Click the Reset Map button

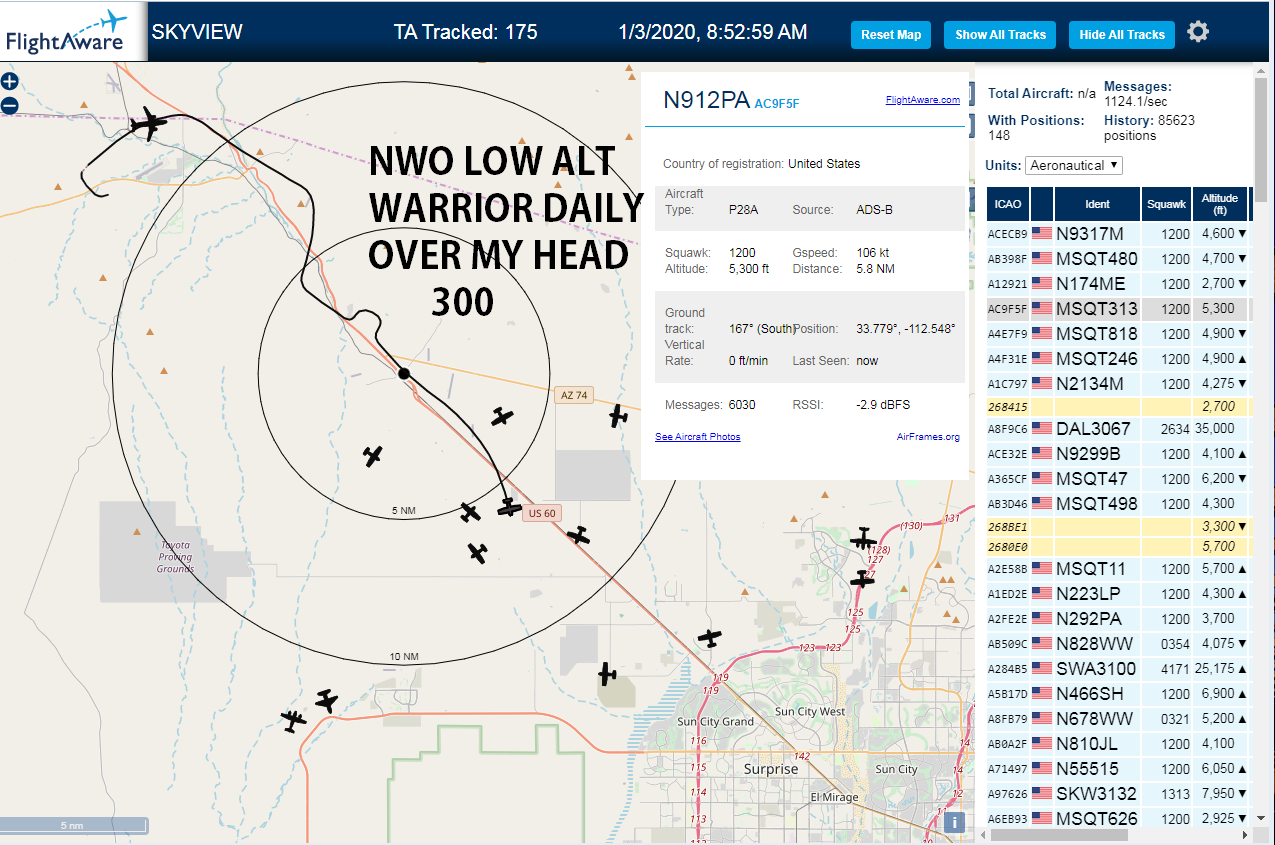tap(891, 35)
